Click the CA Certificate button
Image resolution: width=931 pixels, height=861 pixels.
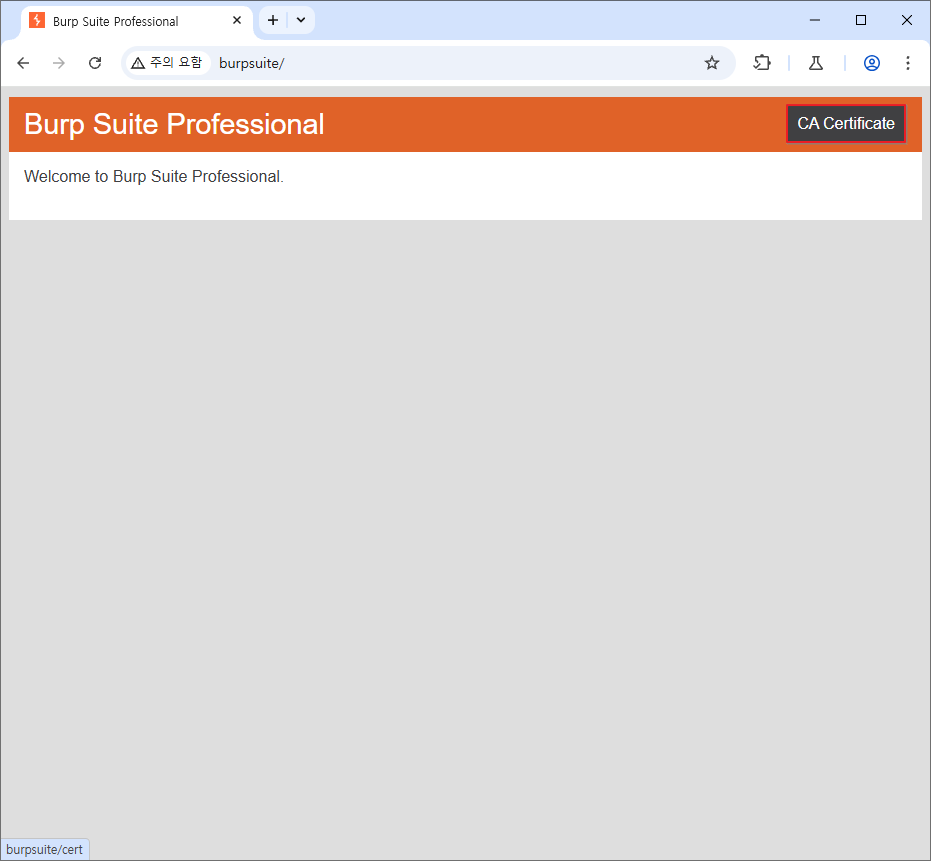tap(846, 124)
